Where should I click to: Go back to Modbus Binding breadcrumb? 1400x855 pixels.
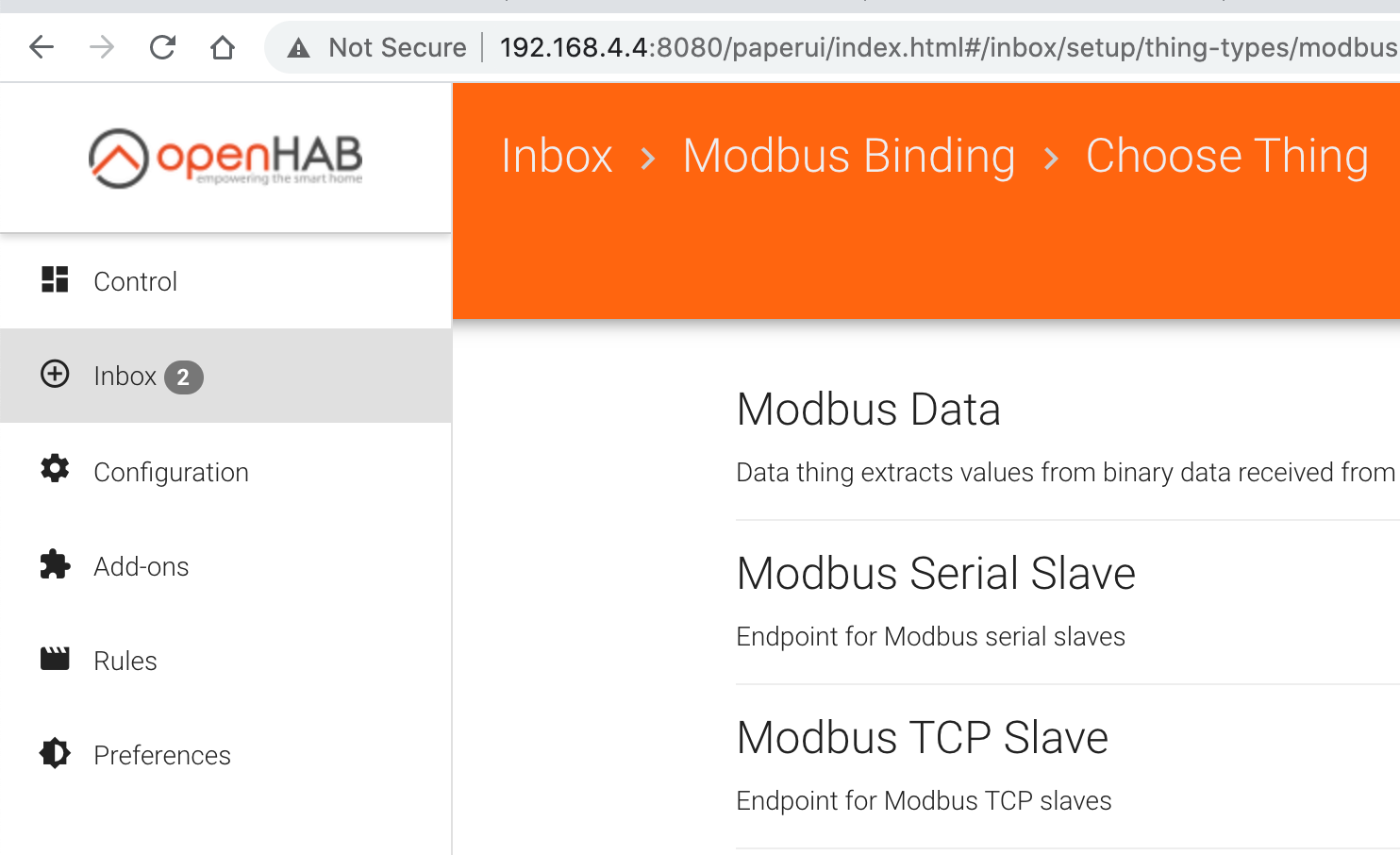click(x=848, y=156)
